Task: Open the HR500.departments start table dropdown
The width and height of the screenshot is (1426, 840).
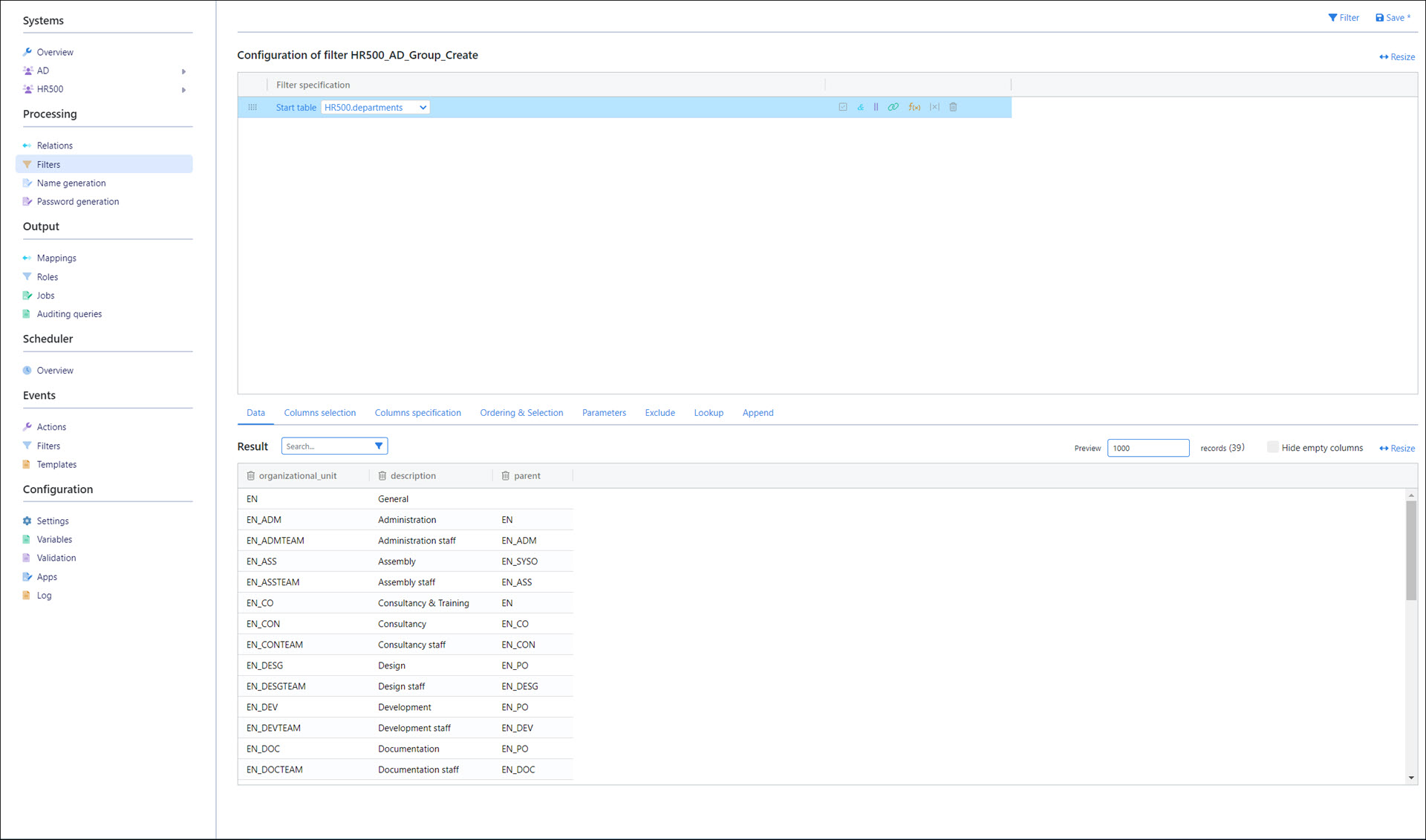Action: click(375, 108)
